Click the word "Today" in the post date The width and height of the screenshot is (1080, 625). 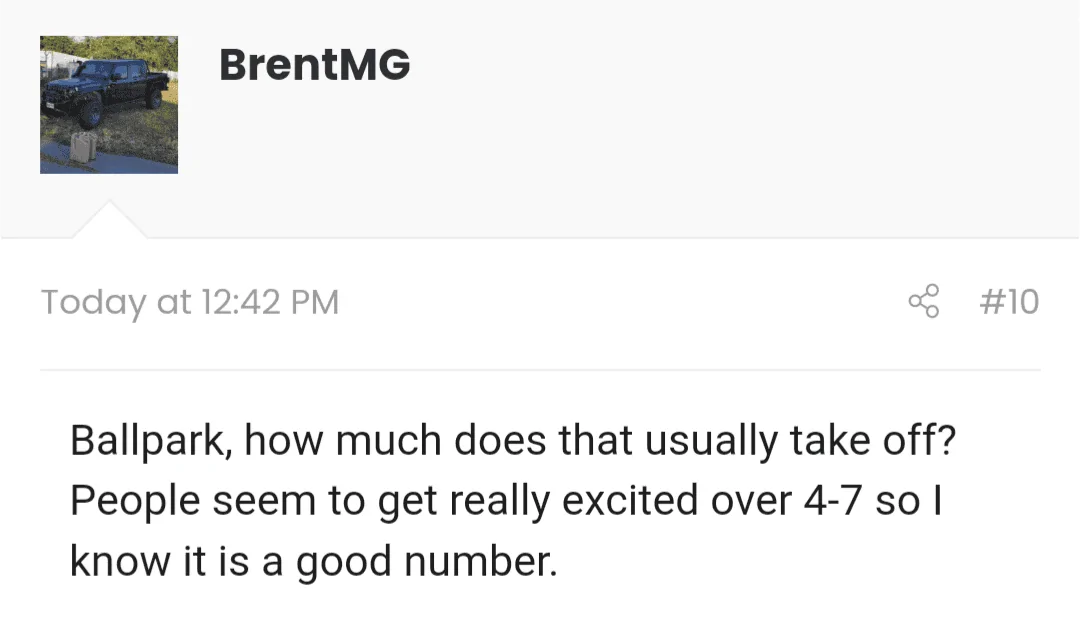[94, 303]
